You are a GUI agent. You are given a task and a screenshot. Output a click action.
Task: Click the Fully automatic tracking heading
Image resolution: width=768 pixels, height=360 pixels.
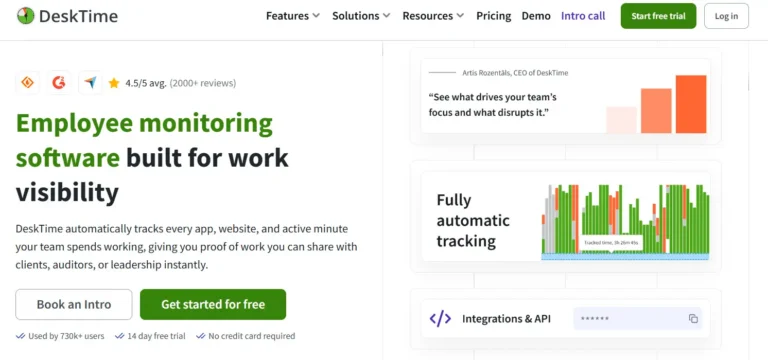[473, 220]
